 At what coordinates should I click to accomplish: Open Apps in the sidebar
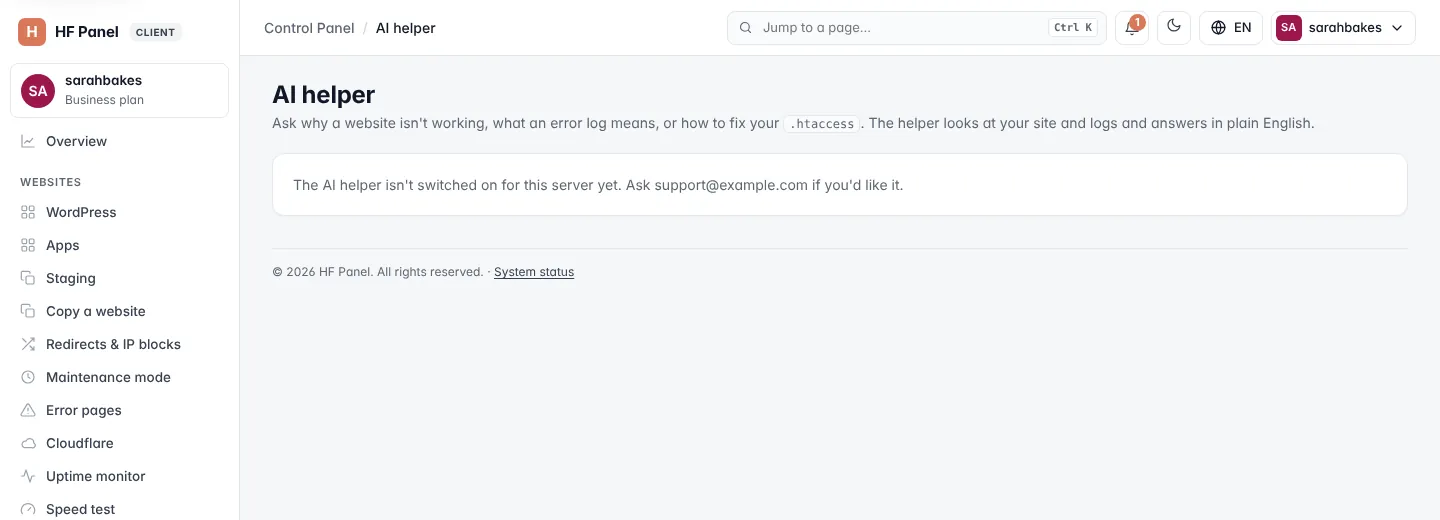click(120, 245)
